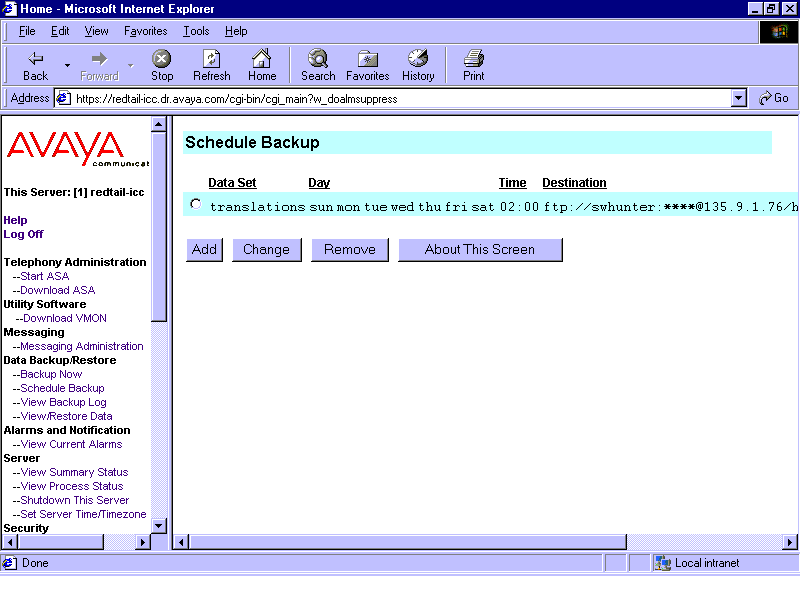The width and height of the screenshot is (800, 600).
Task: Click the Destination column header
Action: [574, 183]
